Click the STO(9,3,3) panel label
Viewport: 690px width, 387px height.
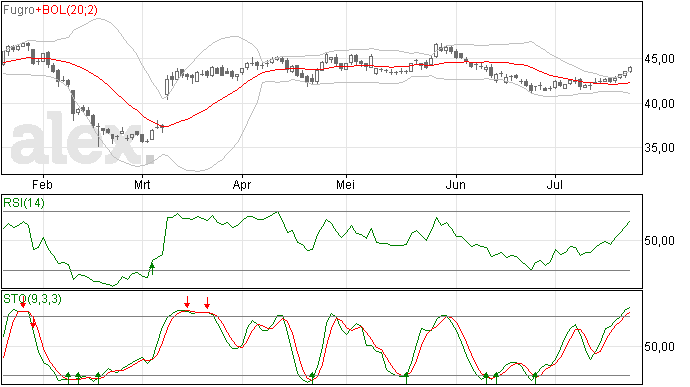[33, 299]
